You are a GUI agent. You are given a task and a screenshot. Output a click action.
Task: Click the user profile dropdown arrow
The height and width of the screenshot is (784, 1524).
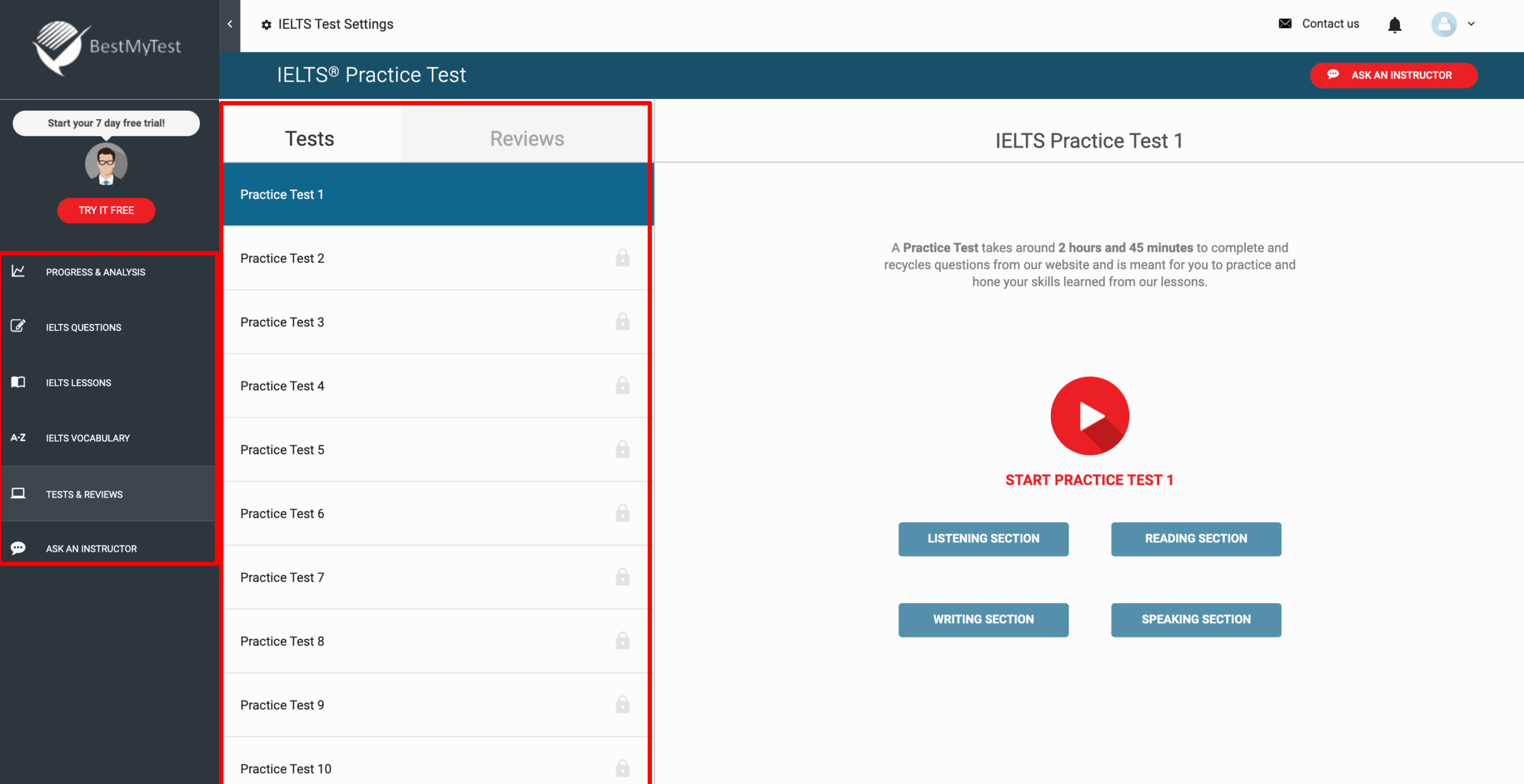click(1471, 22)
